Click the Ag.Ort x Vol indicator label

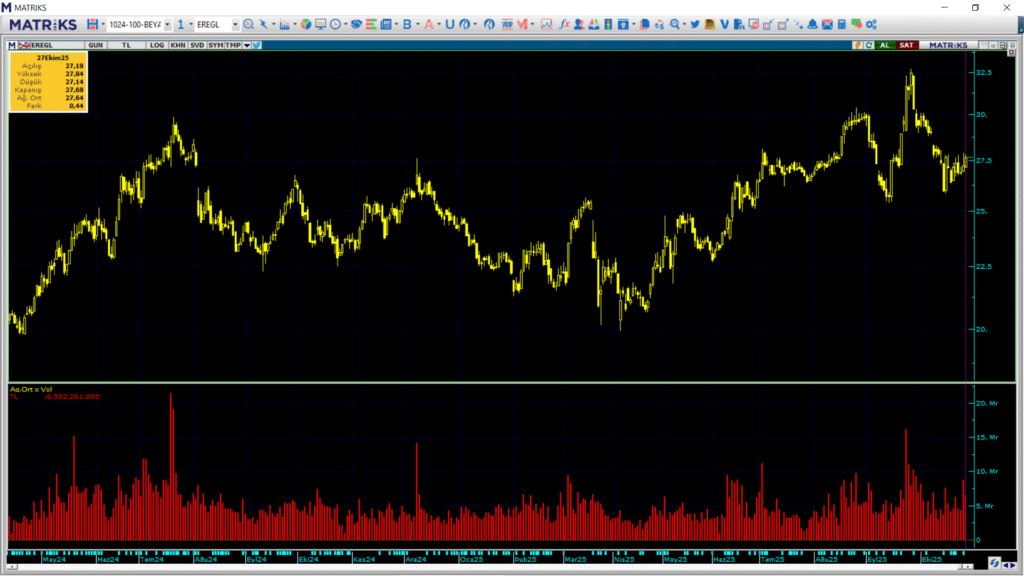click(x=31, y=389)
